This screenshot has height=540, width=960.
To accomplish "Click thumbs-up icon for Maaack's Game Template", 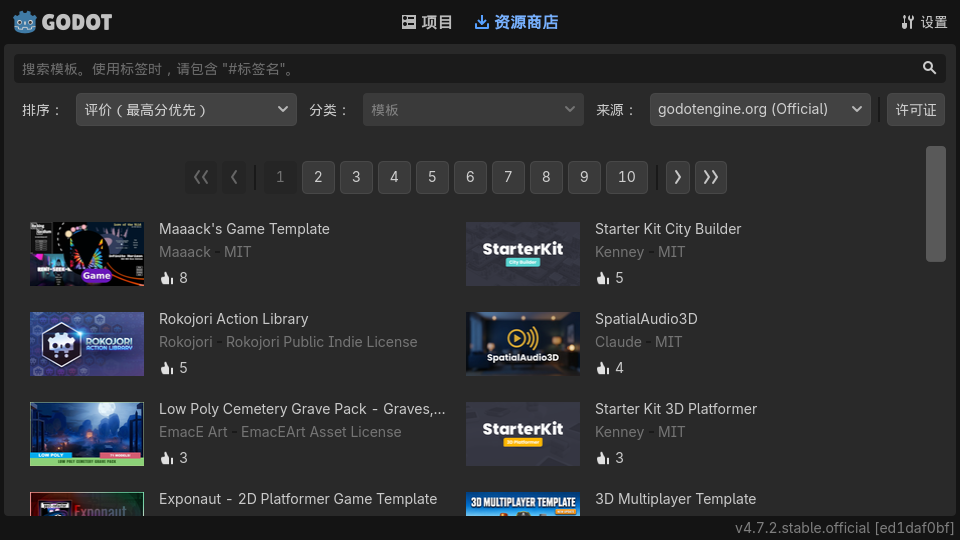I will pyautogui.click(x=167, y=278).
